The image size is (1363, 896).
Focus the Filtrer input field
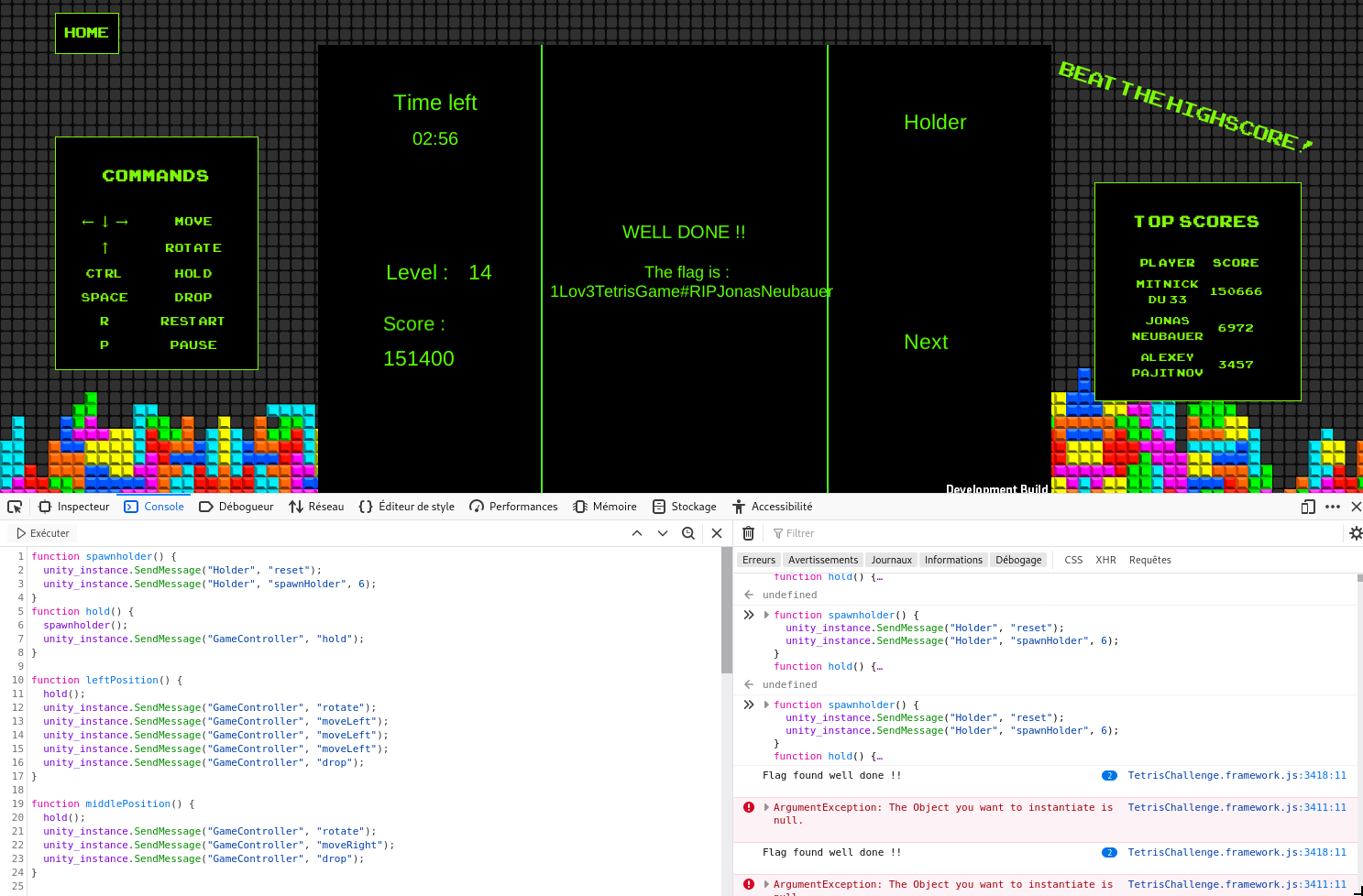coord(1054,533)
